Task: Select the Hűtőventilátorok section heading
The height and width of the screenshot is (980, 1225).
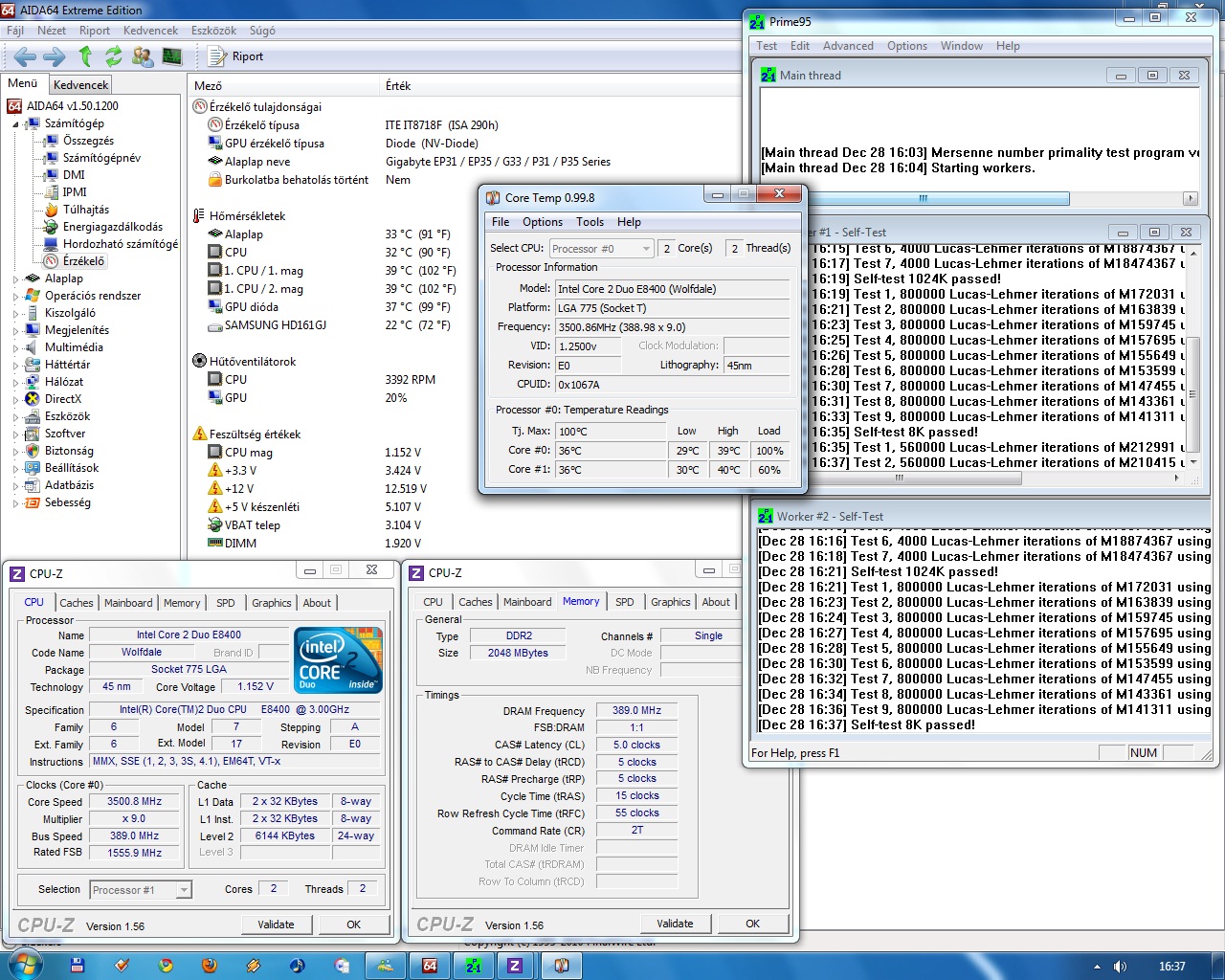Action: [253, 362]
